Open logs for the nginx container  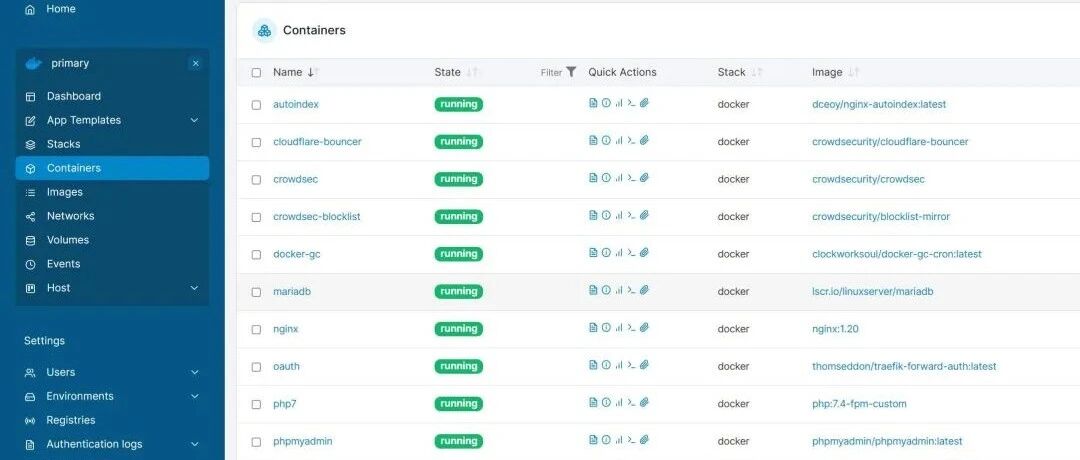tap(593, 327)
